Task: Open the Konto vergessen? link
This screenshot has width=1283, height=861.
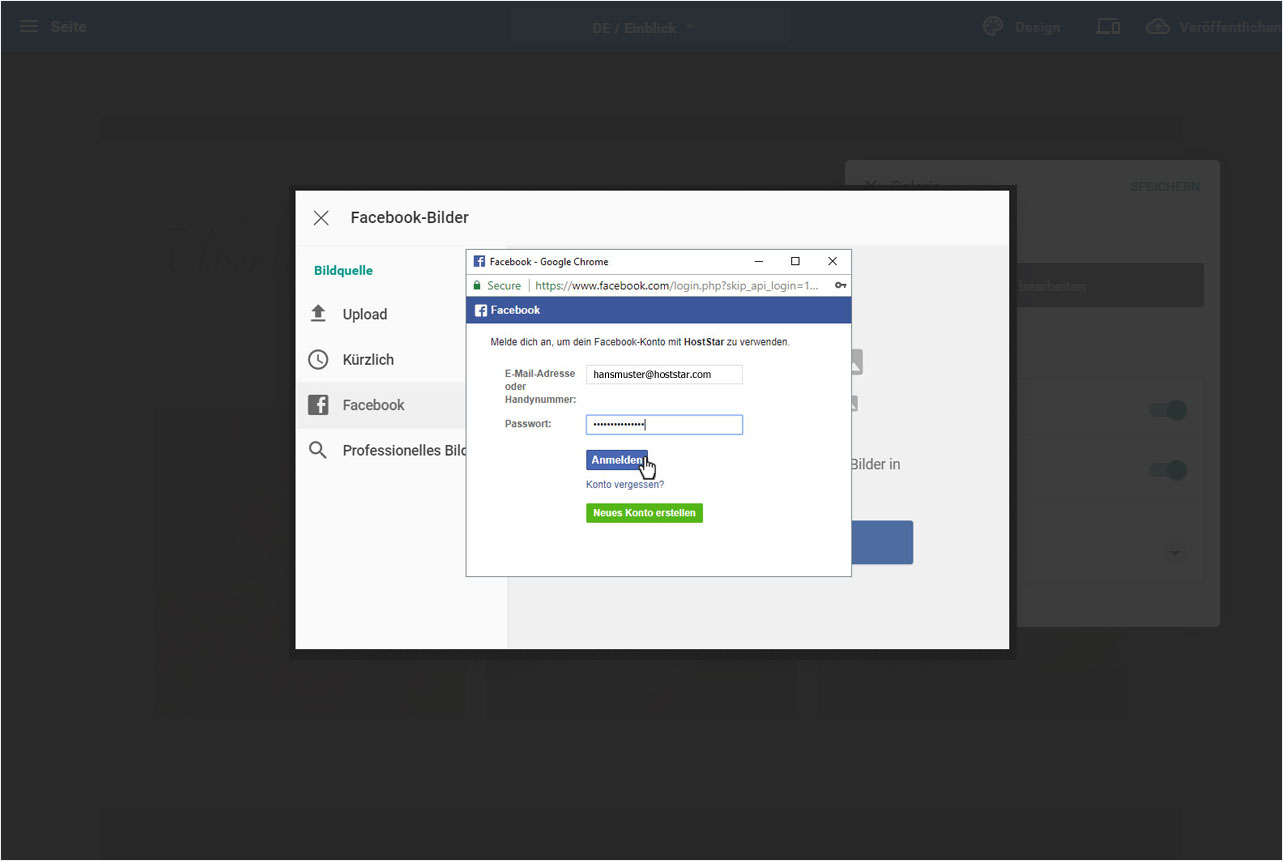Action: coord(625,485)
